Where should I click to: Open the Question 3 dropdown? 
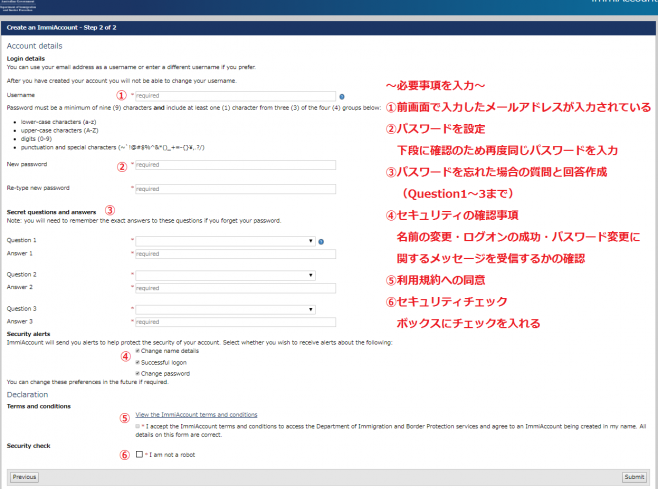pos(226,309)
